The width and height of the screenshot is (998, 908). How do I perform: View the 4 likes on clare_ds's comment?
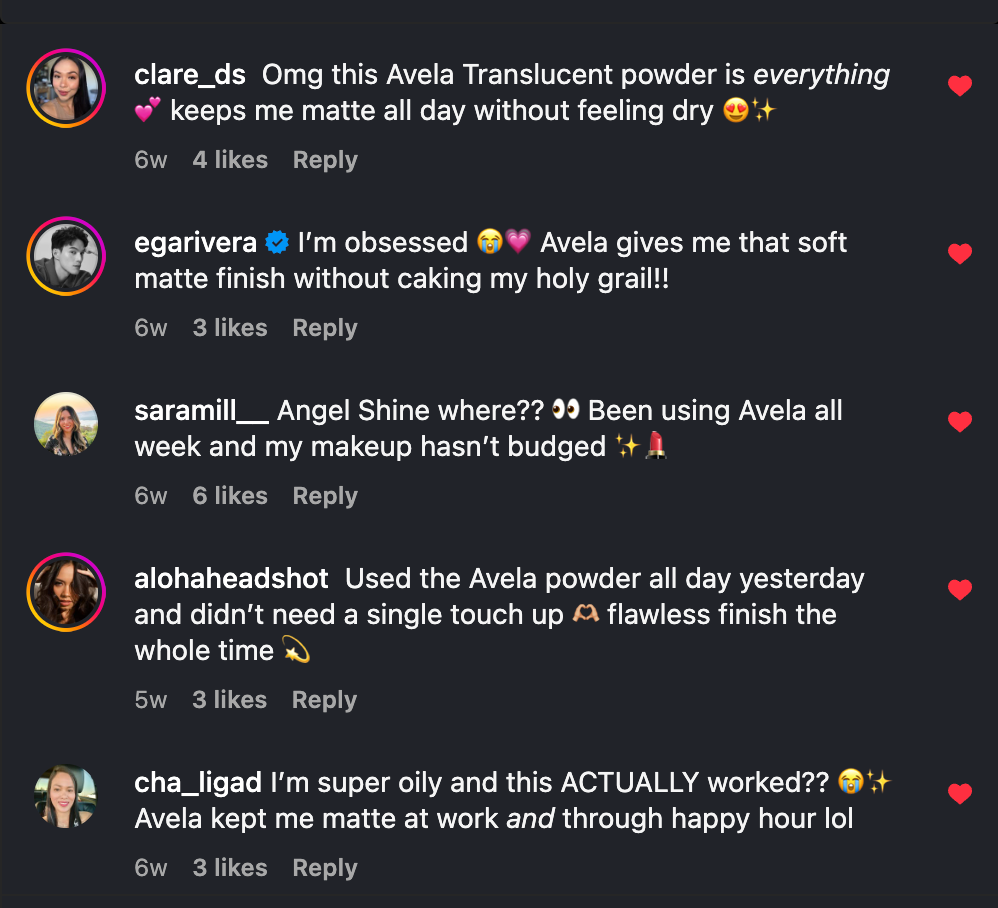230,159
